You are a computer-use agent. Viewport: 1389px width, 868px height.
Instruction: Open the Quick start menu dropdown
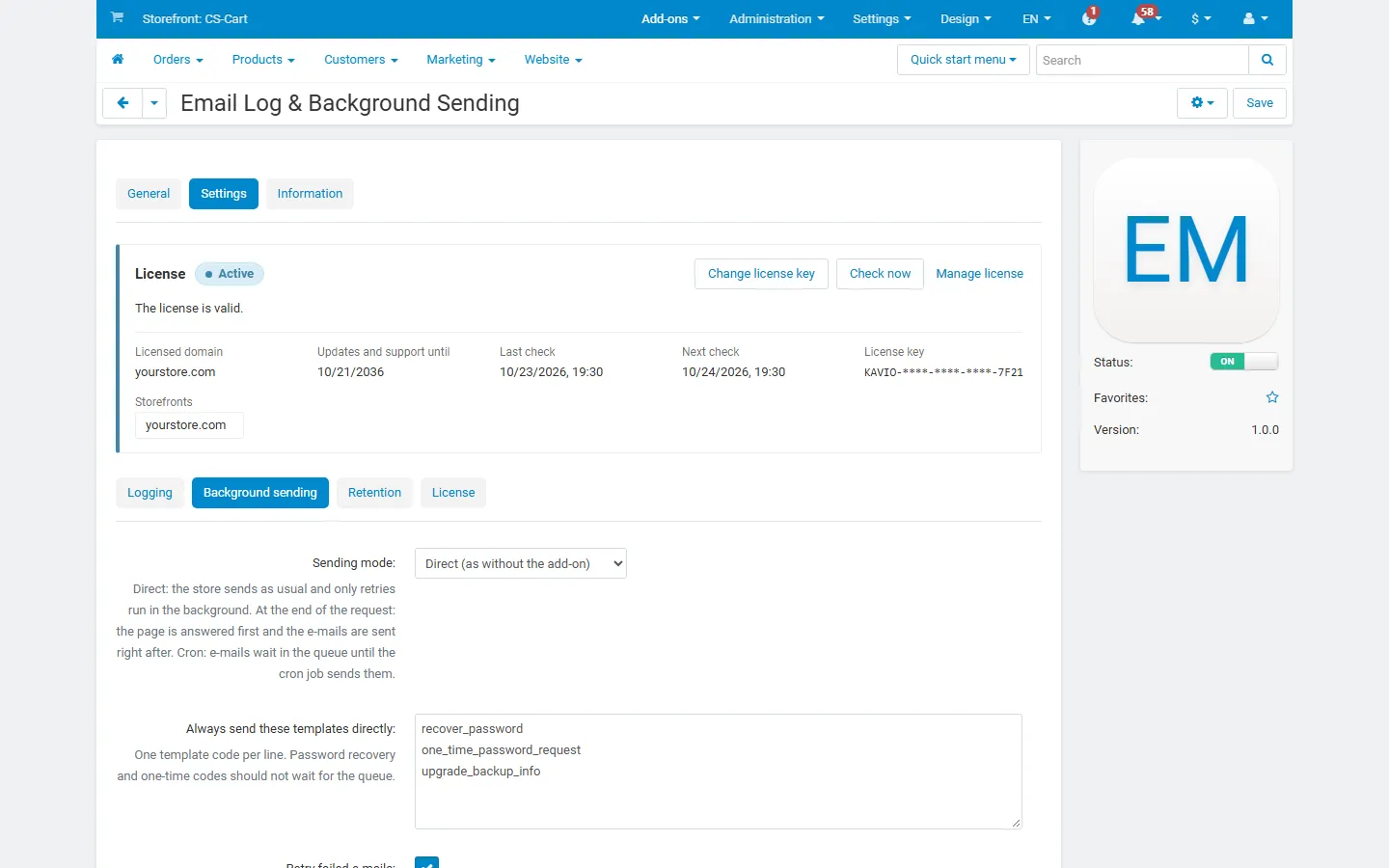[x=964, y=60]
